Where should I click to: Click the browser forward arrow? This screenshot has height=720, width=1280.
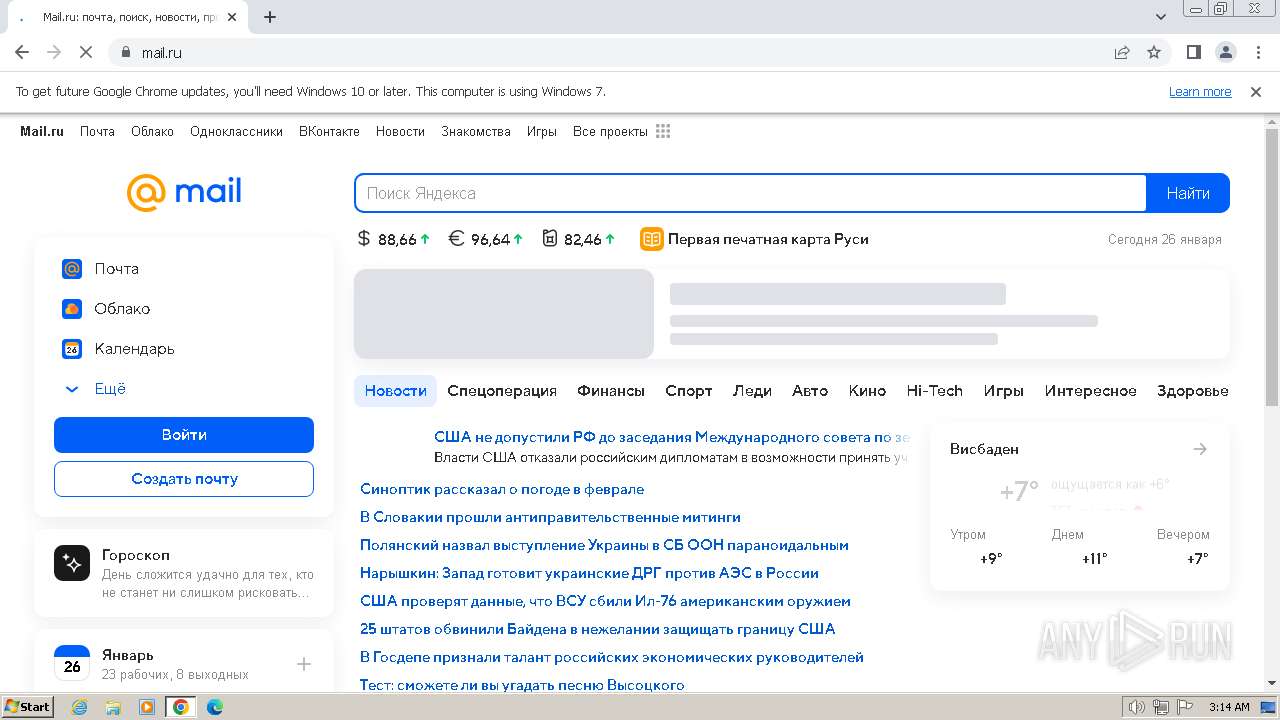(54, 52)
